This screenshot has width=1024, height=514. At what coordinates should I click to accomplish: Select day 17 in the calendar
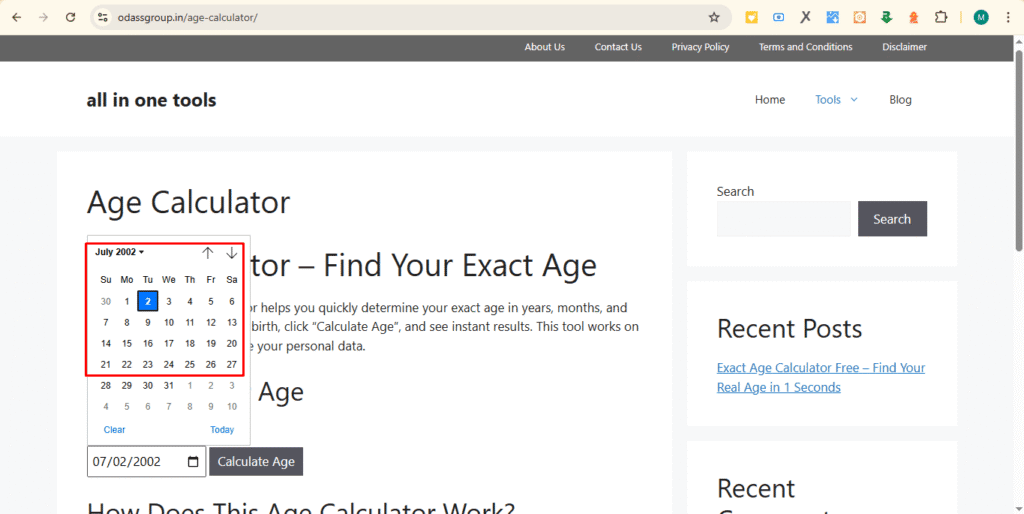click(x=168, y=344)
